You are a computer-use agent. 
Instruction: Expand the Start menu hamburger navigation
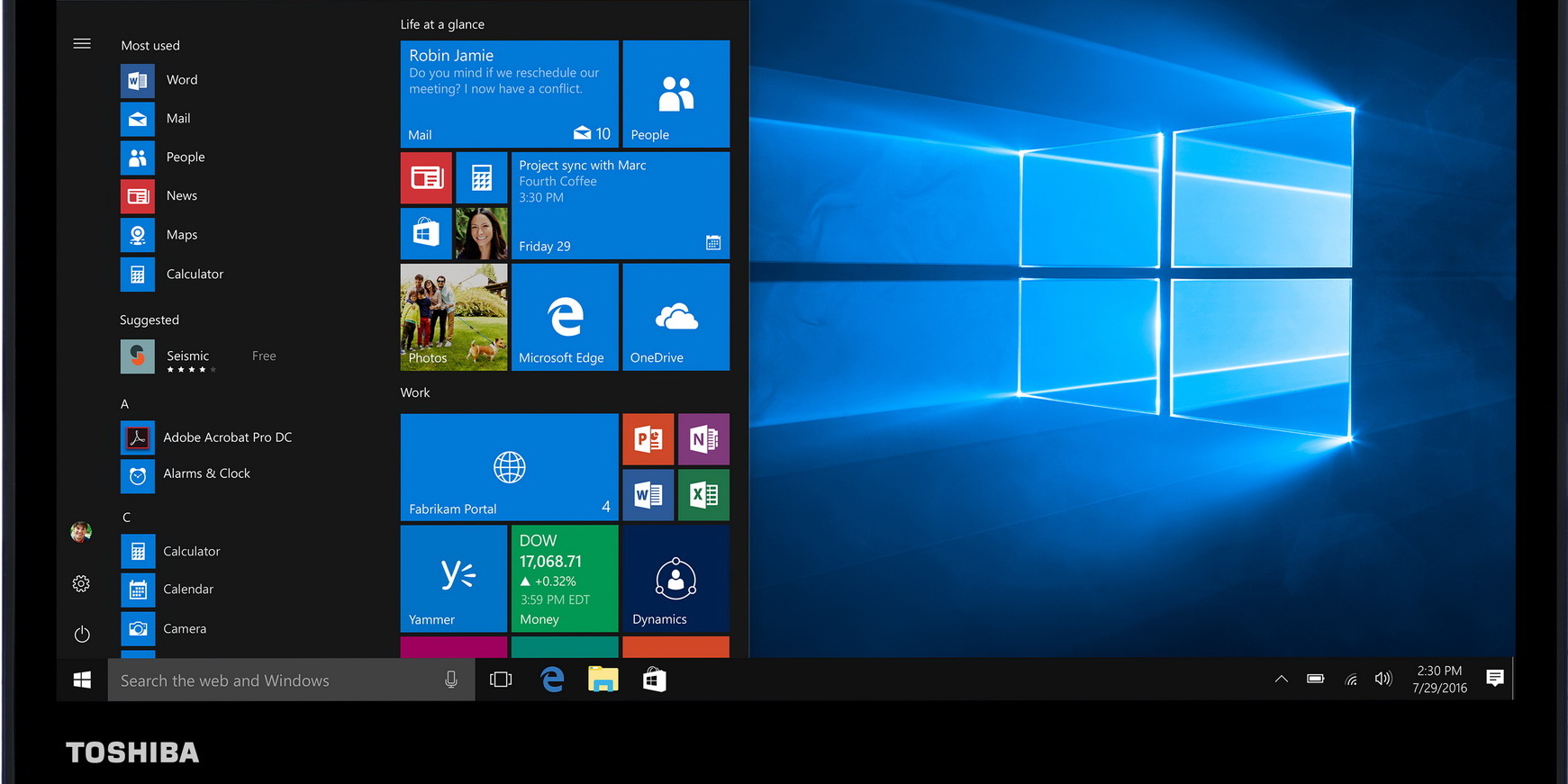pos(82,43)
